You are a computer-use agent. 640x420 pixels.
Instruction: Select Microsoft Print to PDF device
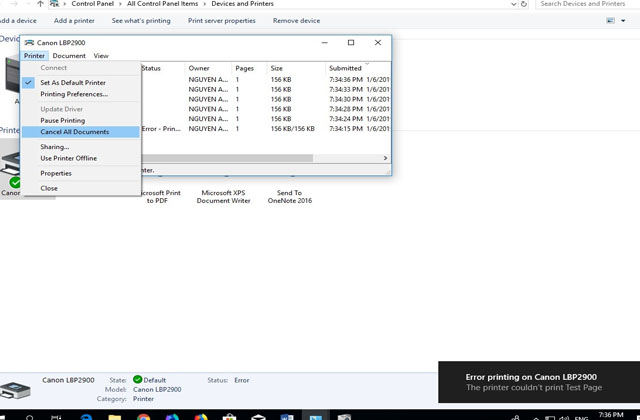pyautogui.click(x=159, y=196)
